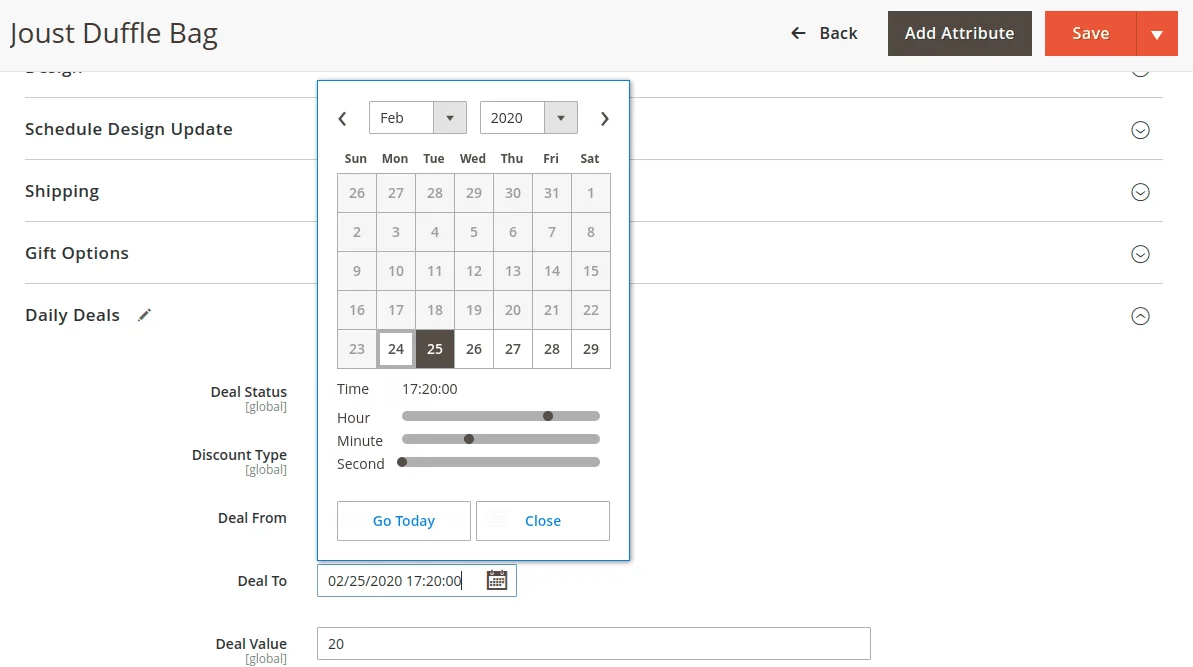Screen dimensions: 1193x667
Task: Click into the Deal Value input field
Action: point(593,644)
